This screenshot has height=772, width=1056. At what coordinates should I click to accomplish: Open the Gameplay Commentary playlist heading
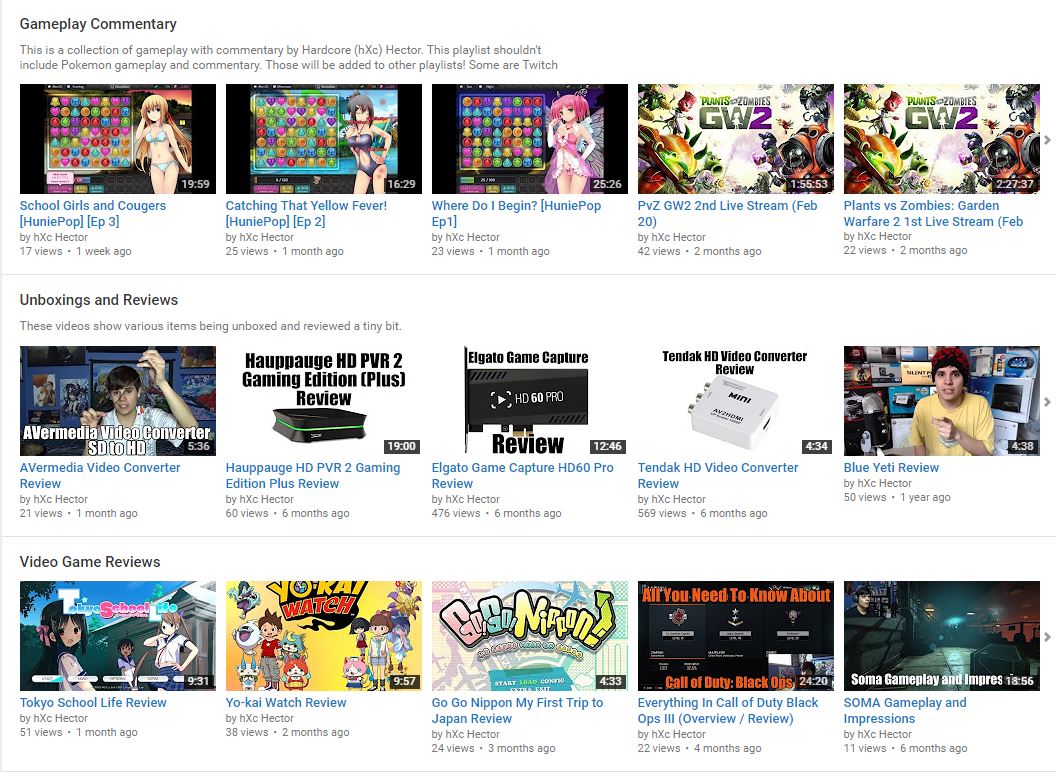98,24
